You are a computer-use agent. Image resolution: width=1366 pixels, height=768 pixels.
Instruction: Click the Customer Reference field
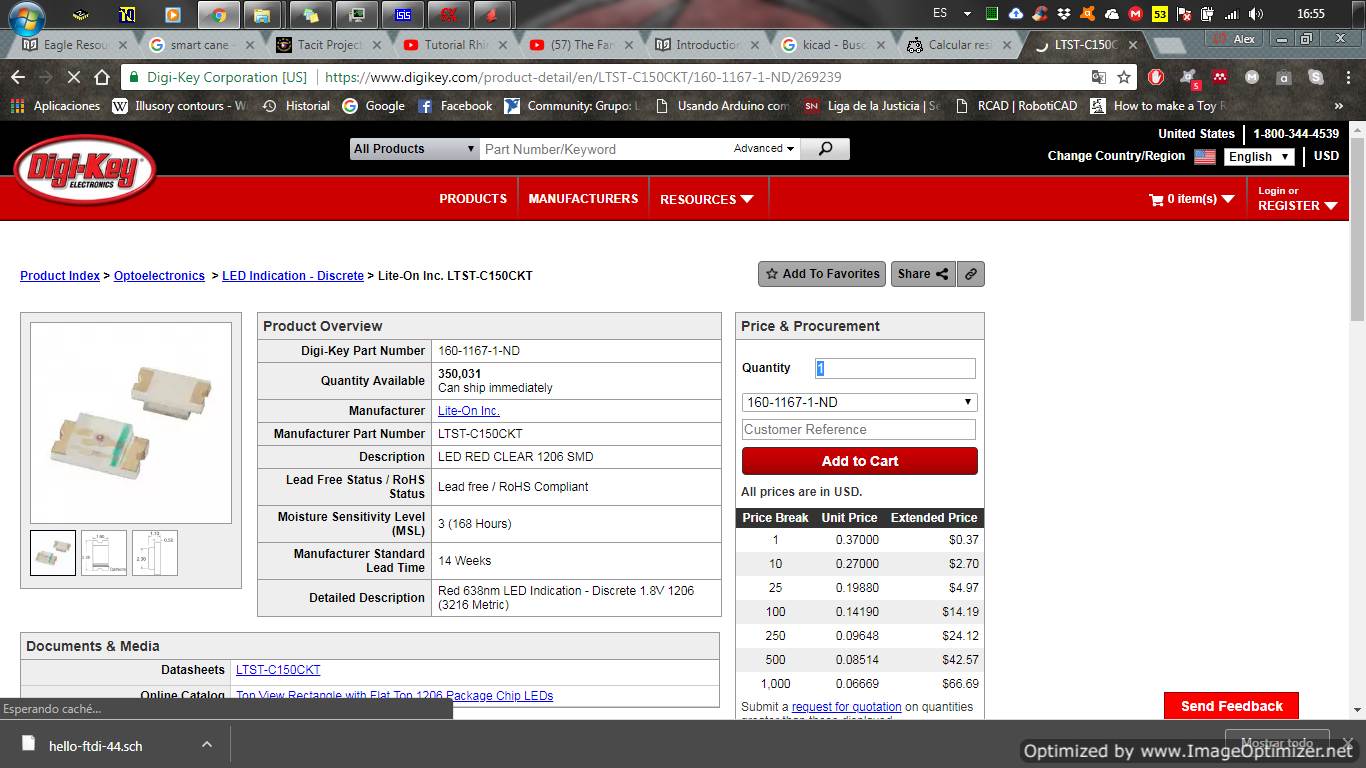coord(859,430)
